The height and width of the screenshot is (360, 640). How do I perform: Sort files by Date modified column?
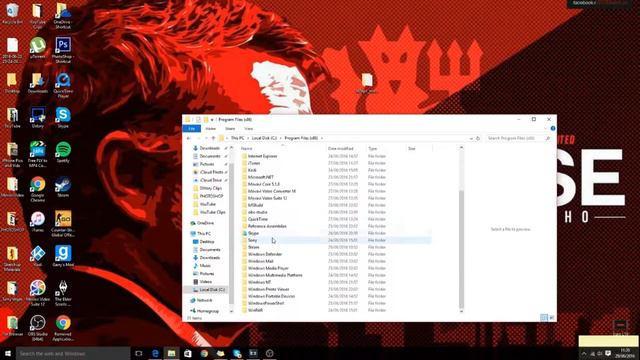[341, 149]
